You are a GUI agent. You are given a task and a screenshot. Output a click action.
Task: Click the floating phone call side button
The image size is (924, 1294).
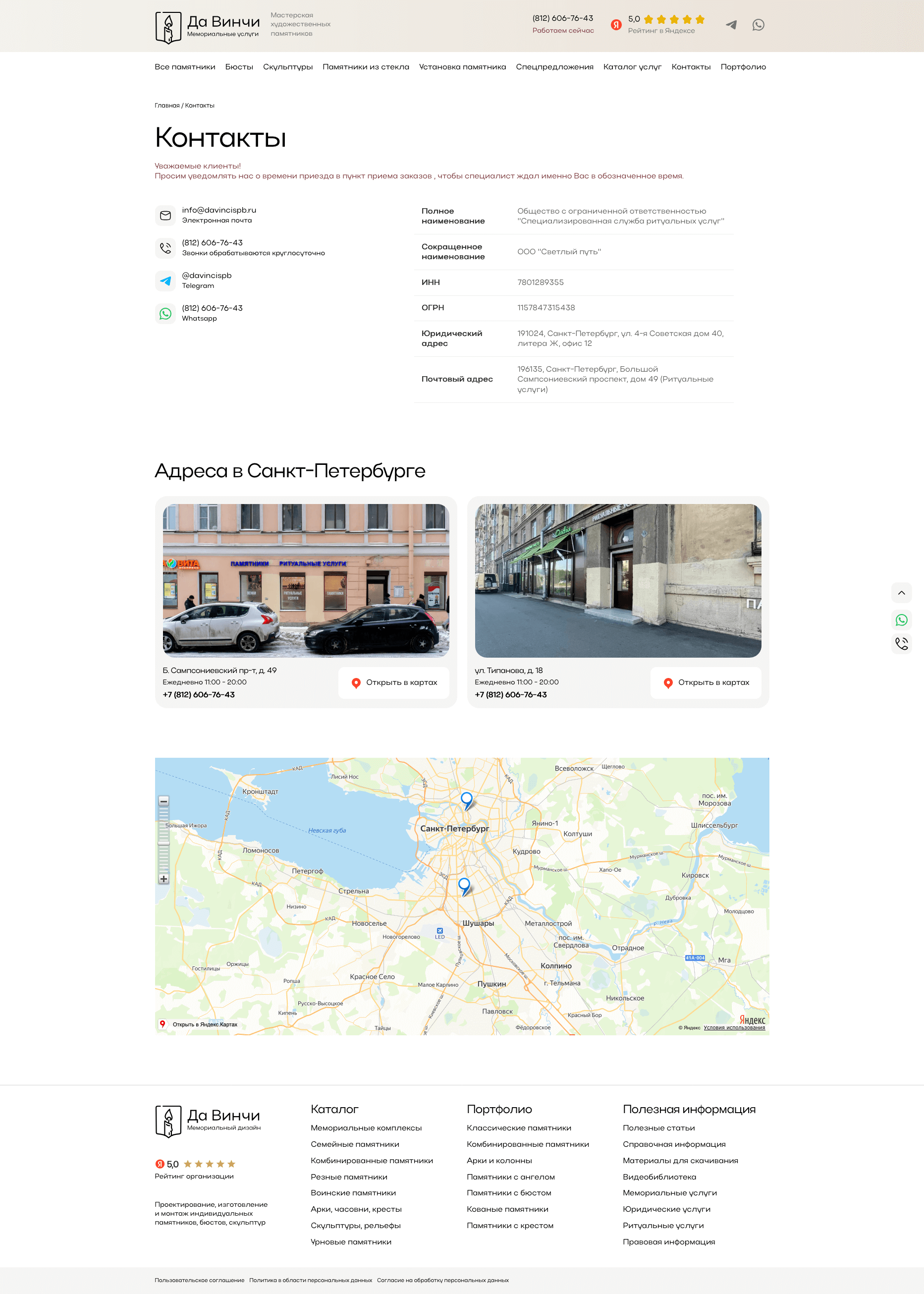point(901,644)
